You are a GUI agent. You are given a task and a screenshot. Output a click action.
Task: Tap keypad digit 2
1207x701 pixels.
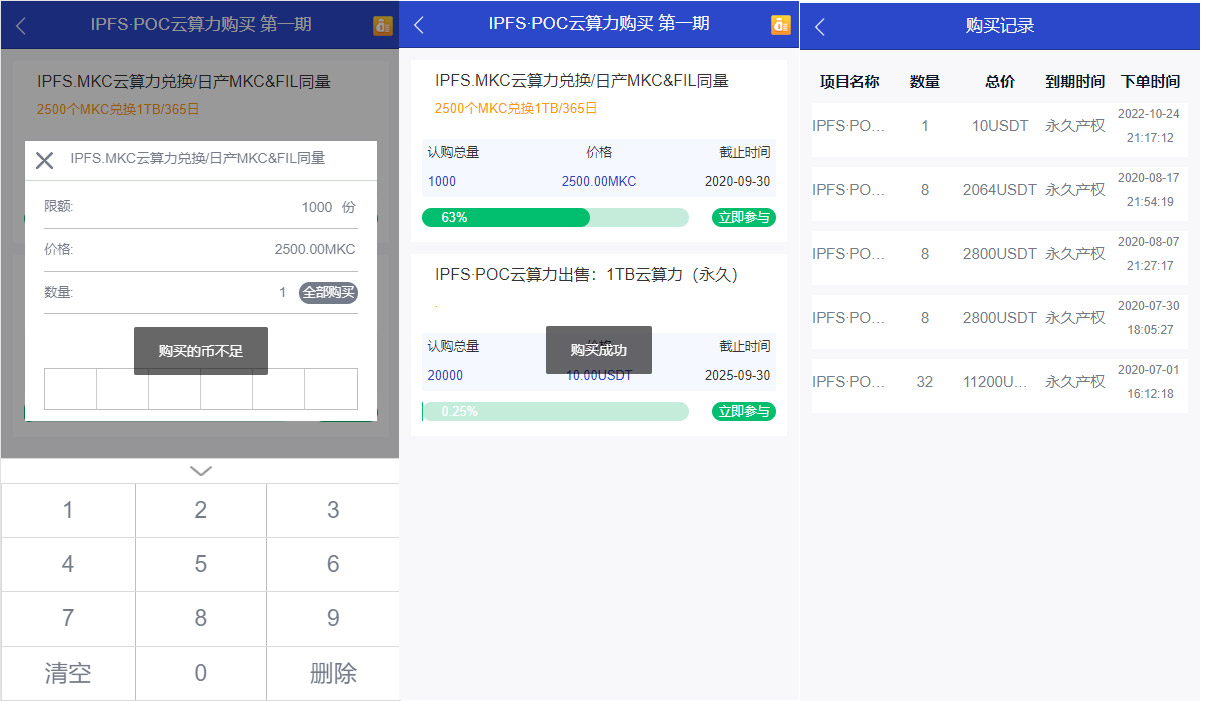201,510
